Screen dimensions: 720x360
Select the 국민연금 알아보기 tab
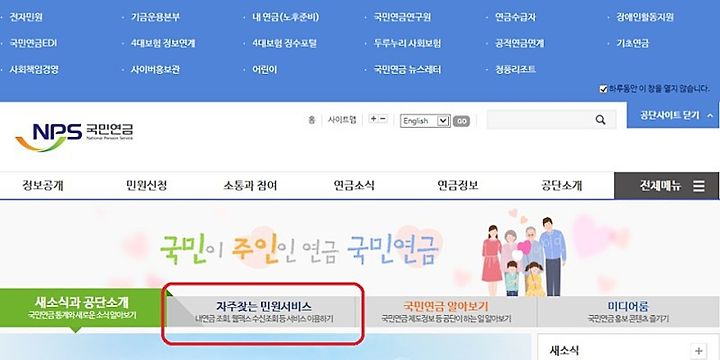coord(446,312)
